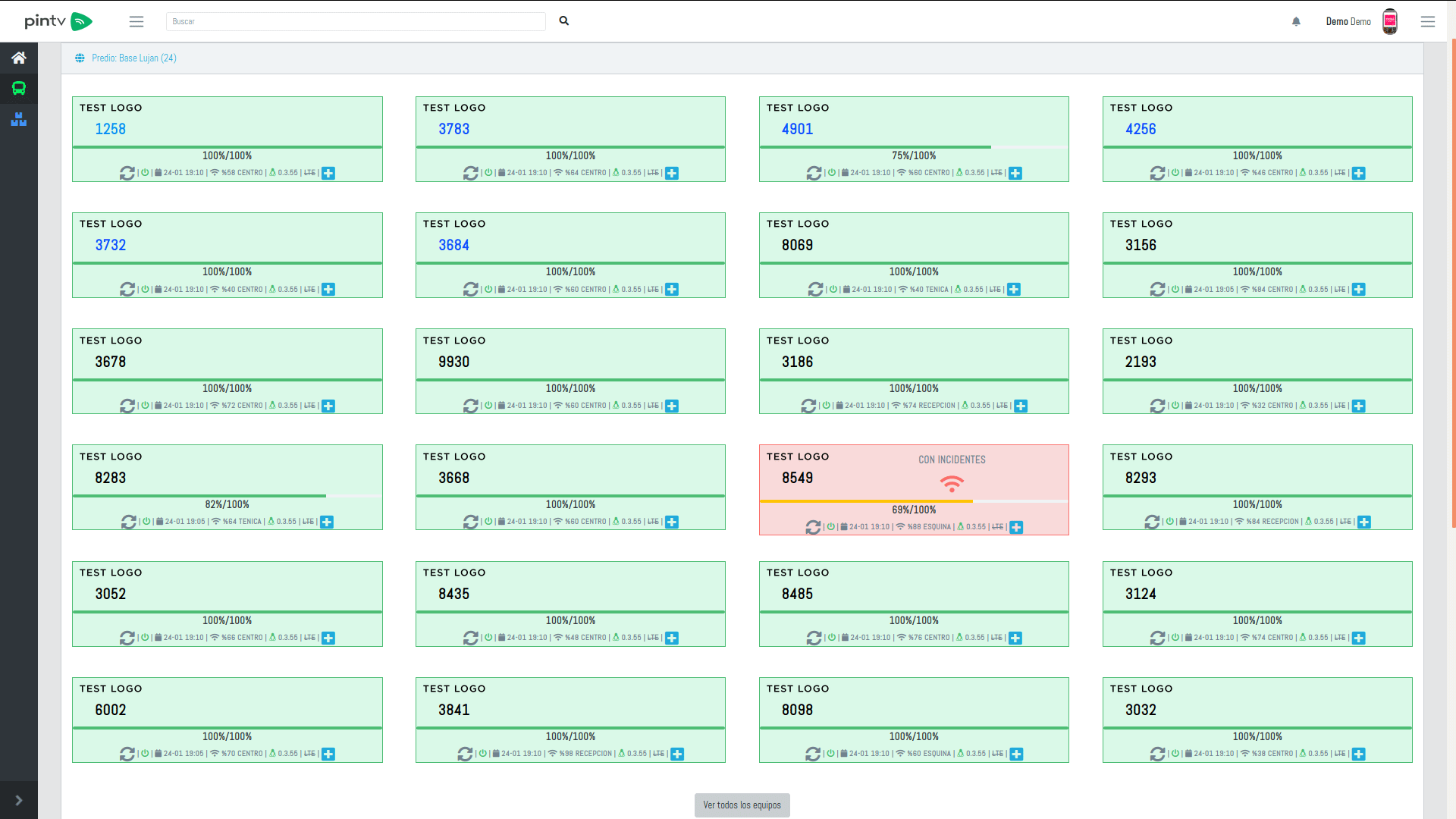Open the bus fleet section in sidebar

click(19, 89)
